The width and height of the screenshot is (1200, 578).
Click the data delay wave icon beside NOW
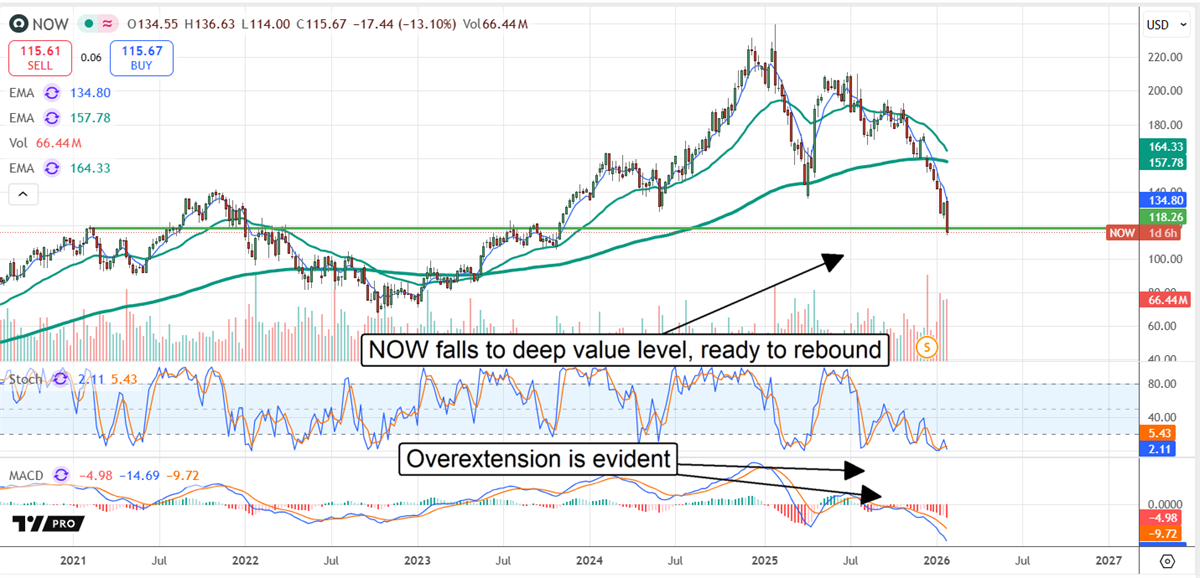tap(105, 23)
